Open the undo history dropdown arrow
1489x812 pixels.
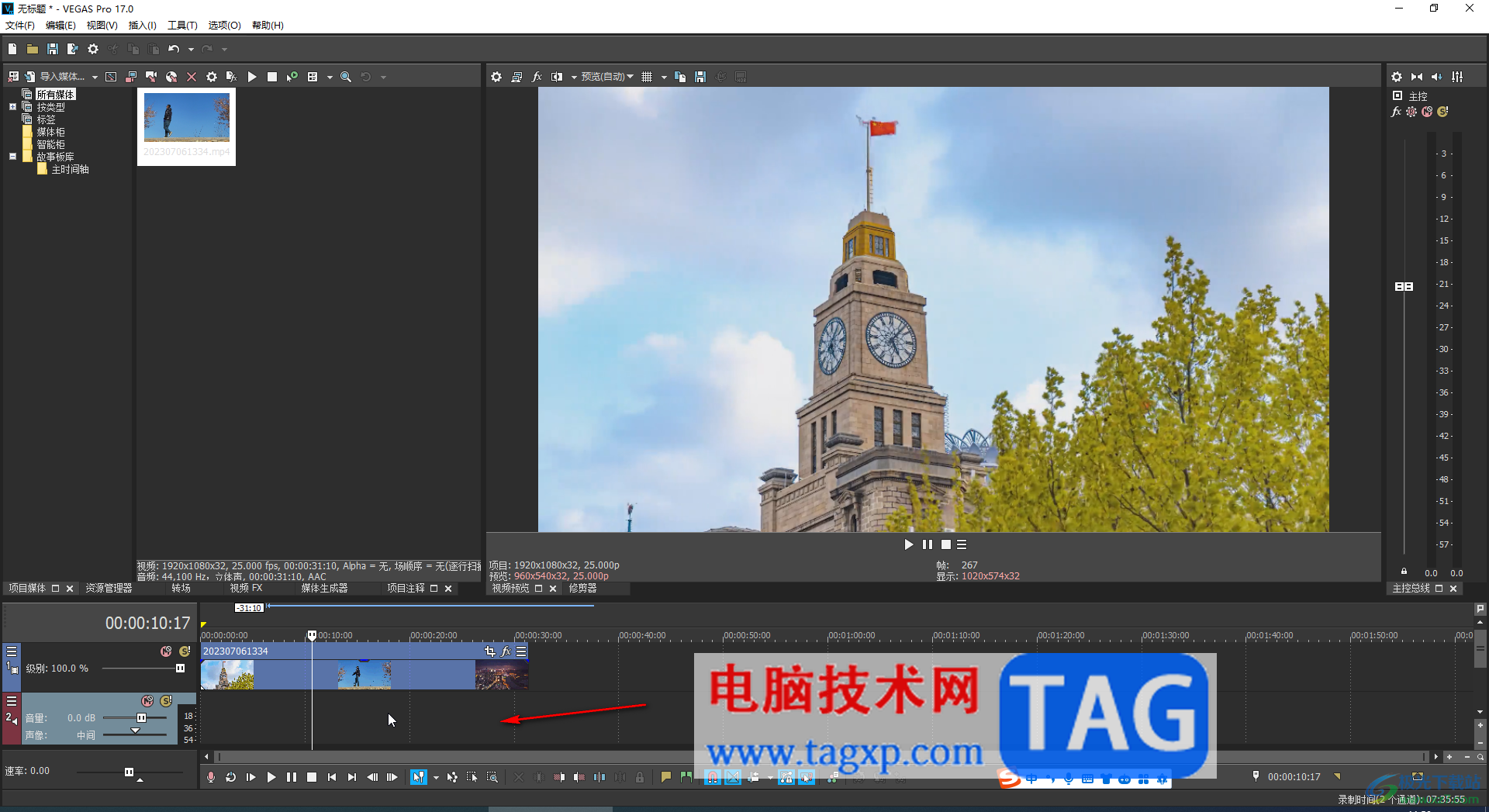click(x=191, y=50)
